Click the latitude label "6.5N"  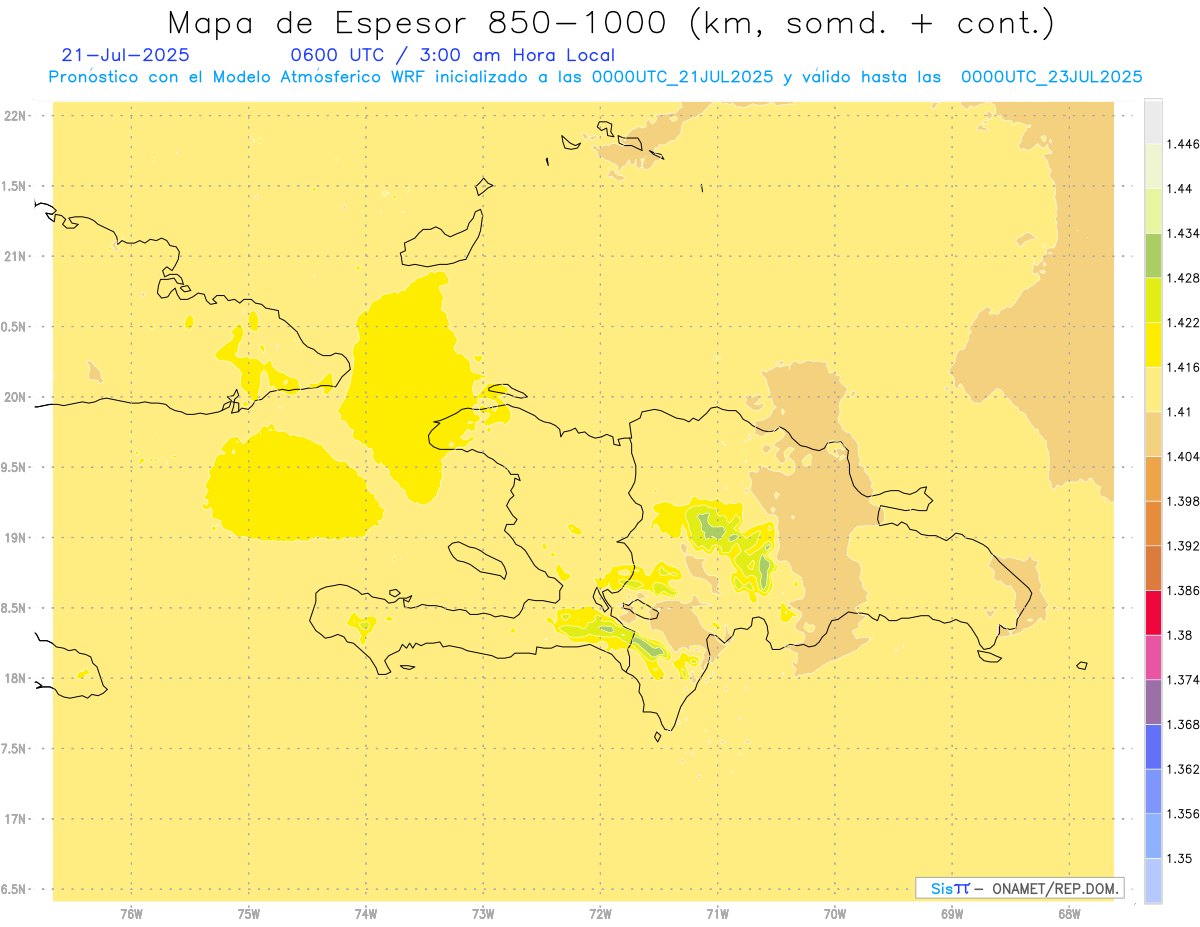(x=13, y=889)
